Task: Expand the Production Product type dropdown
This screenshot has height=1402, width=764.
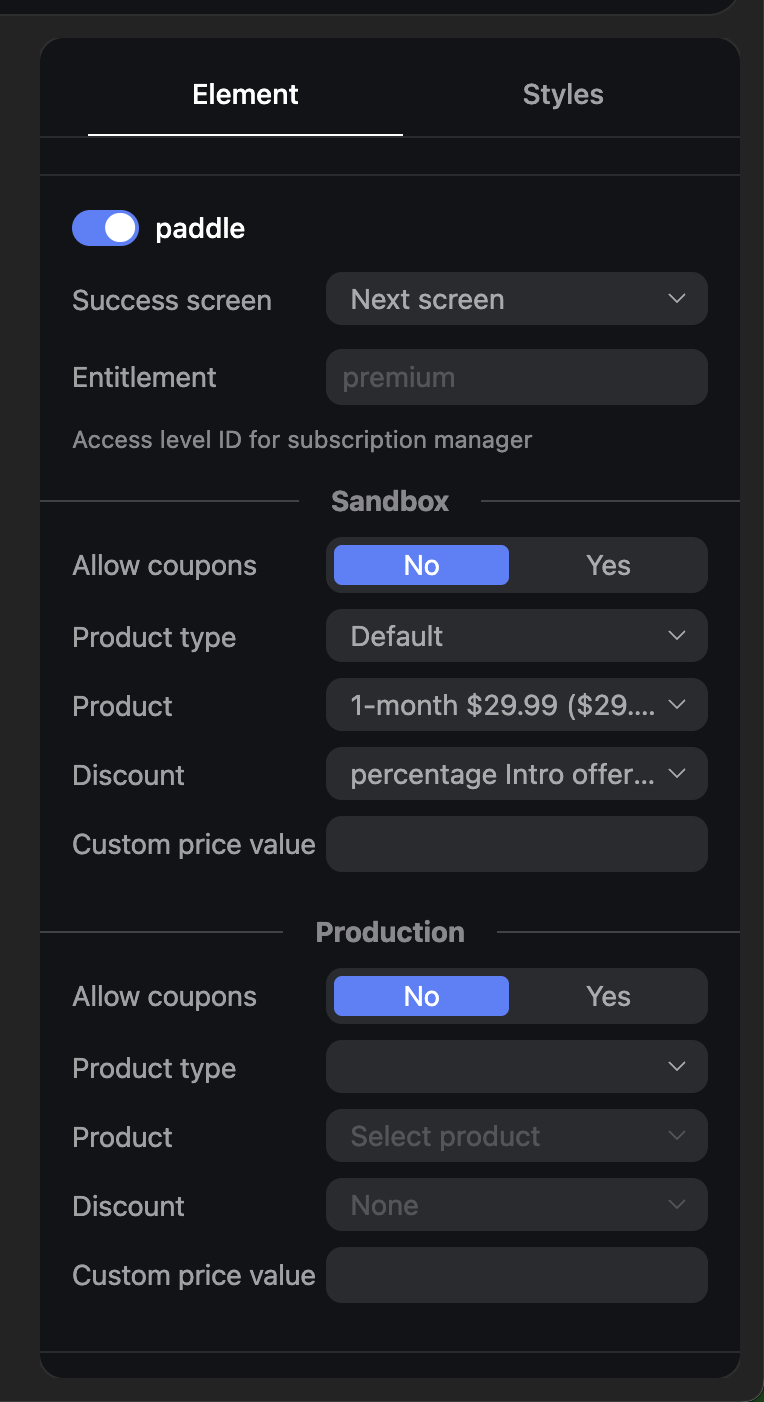Action: pyautogui.click(x=516, y=1067)
